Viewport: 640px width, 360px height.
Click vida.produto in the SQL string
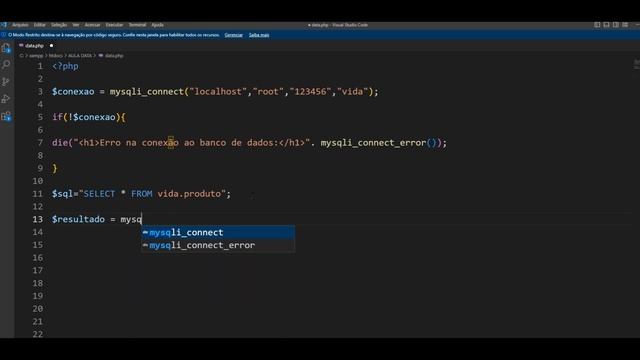189,194
